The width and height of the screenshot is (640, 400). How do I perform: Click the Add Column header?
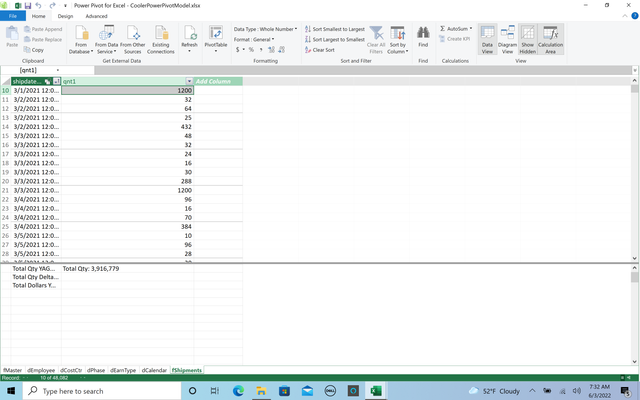(218, 81)
